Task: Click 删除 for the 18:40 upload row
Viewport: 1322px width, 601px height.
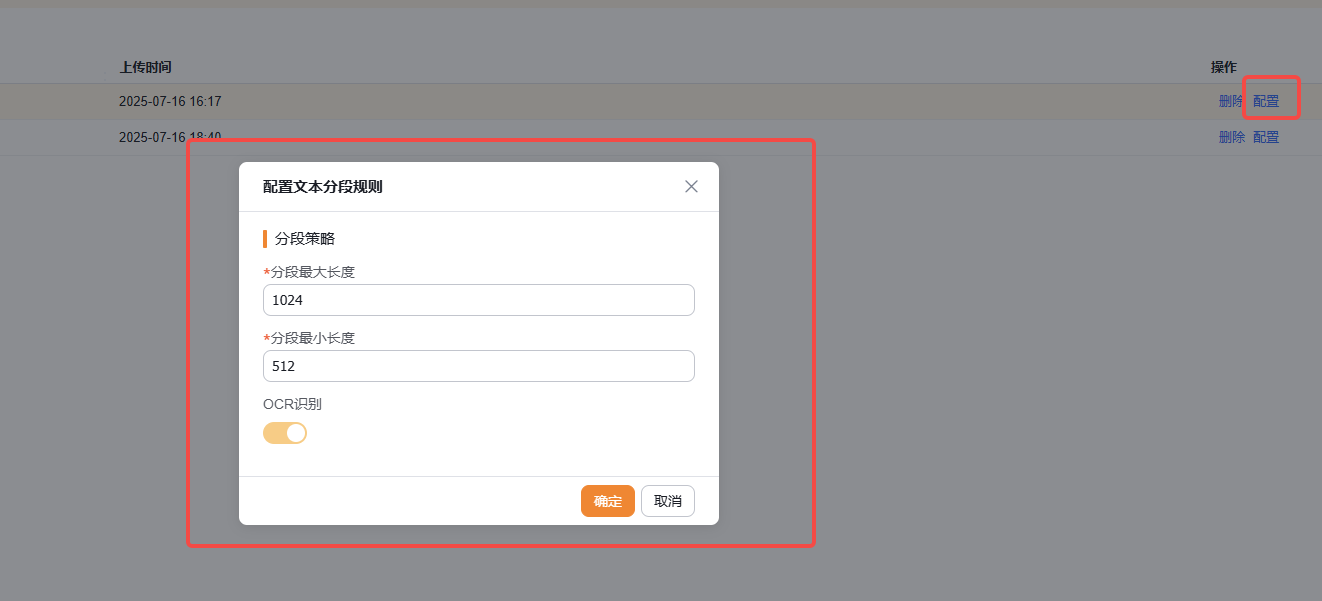Action: (x=1231, y=137)
